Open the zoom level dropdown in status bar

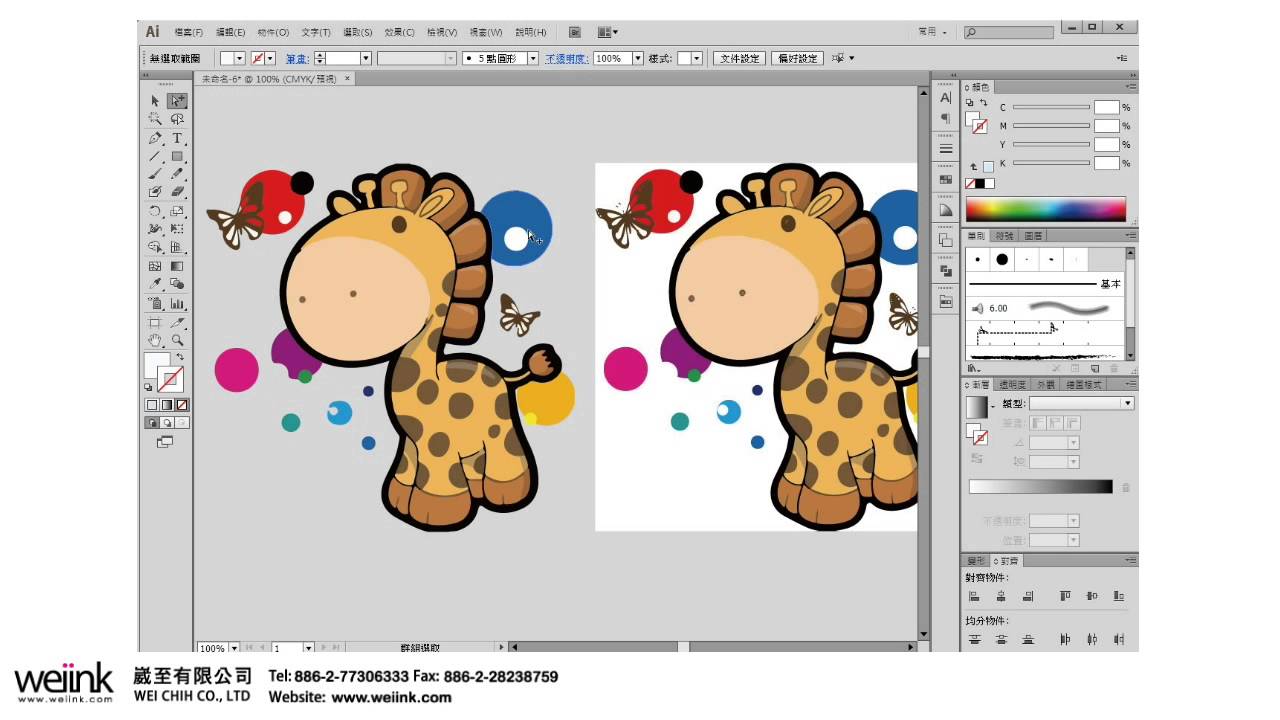(x=234, y=648)
